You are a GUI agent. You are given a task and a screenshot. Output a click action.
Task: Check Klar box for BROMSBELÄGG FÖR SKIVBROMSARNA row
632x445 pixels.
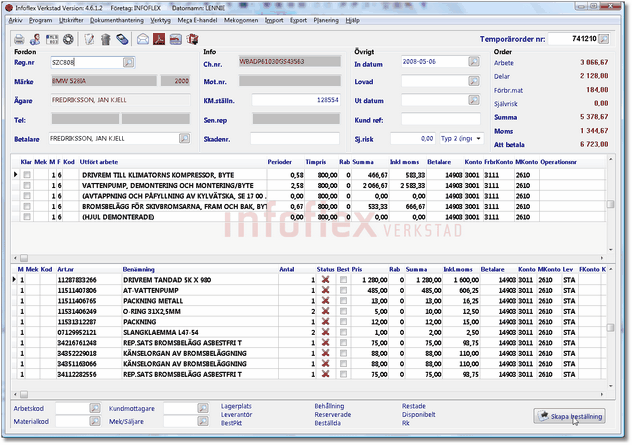[27, 206]
